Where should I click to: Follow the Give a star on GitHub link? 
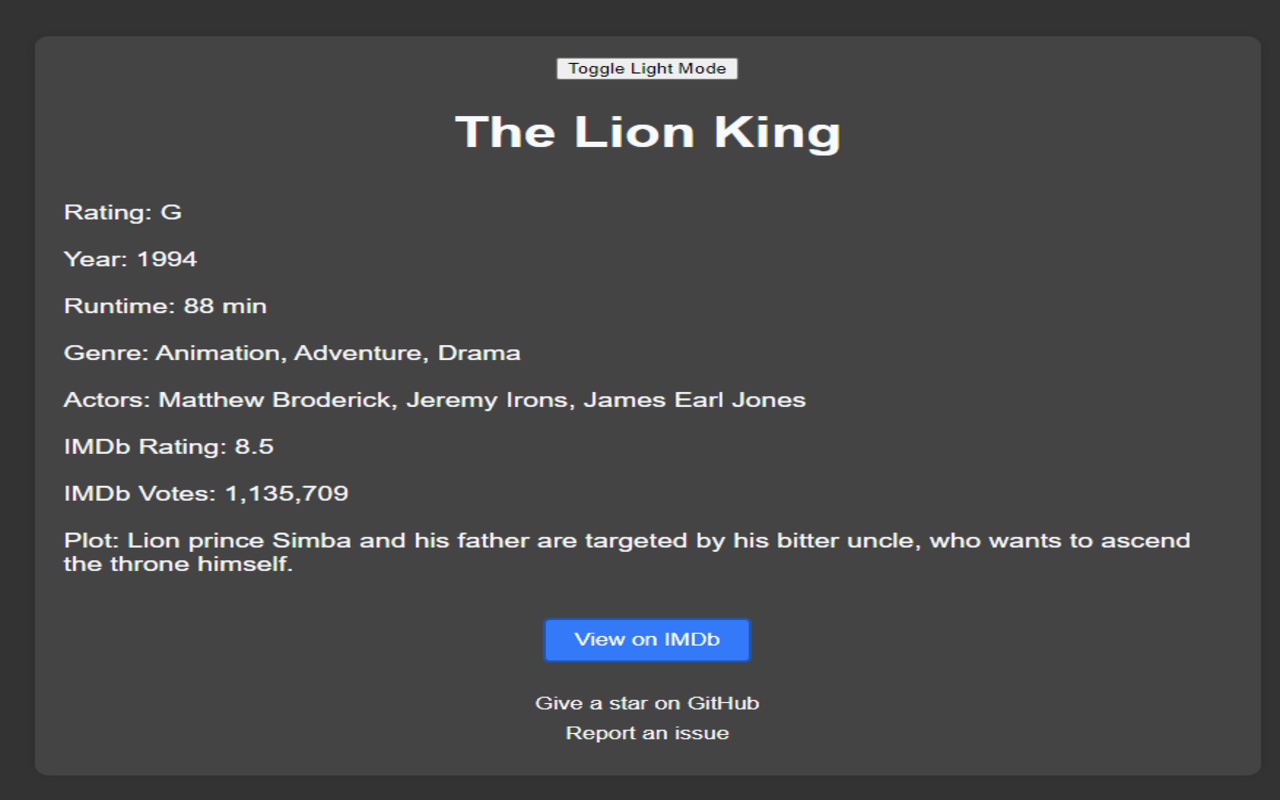[x=647, y=703]
